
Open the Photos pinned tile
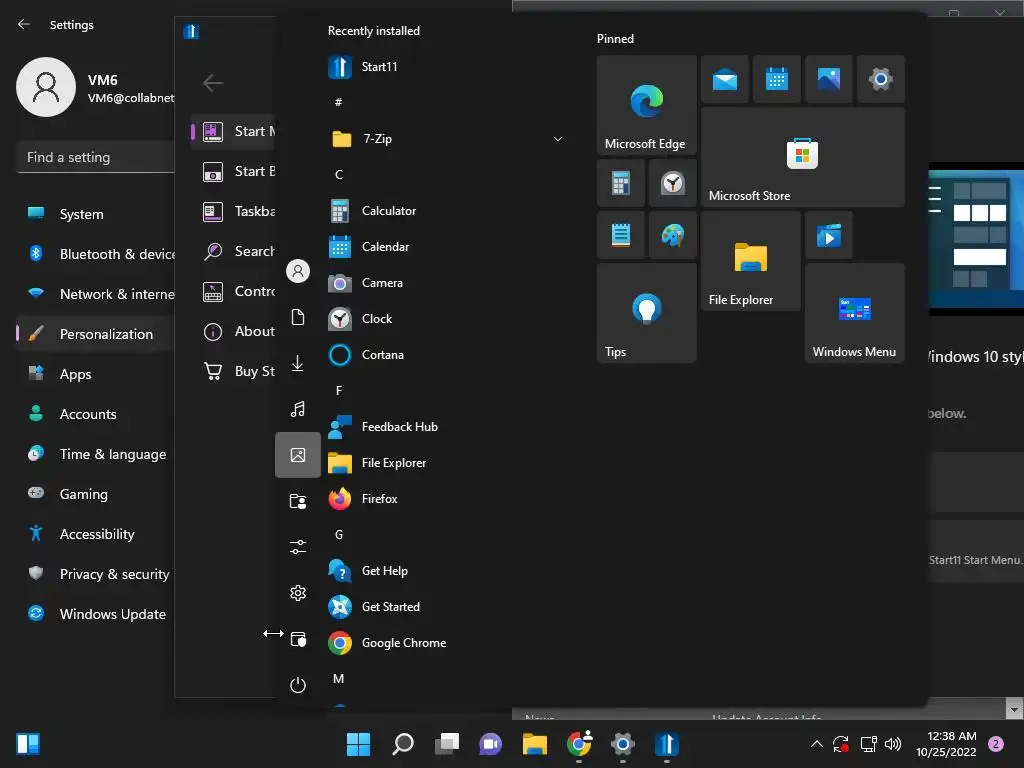pos(829,79)
